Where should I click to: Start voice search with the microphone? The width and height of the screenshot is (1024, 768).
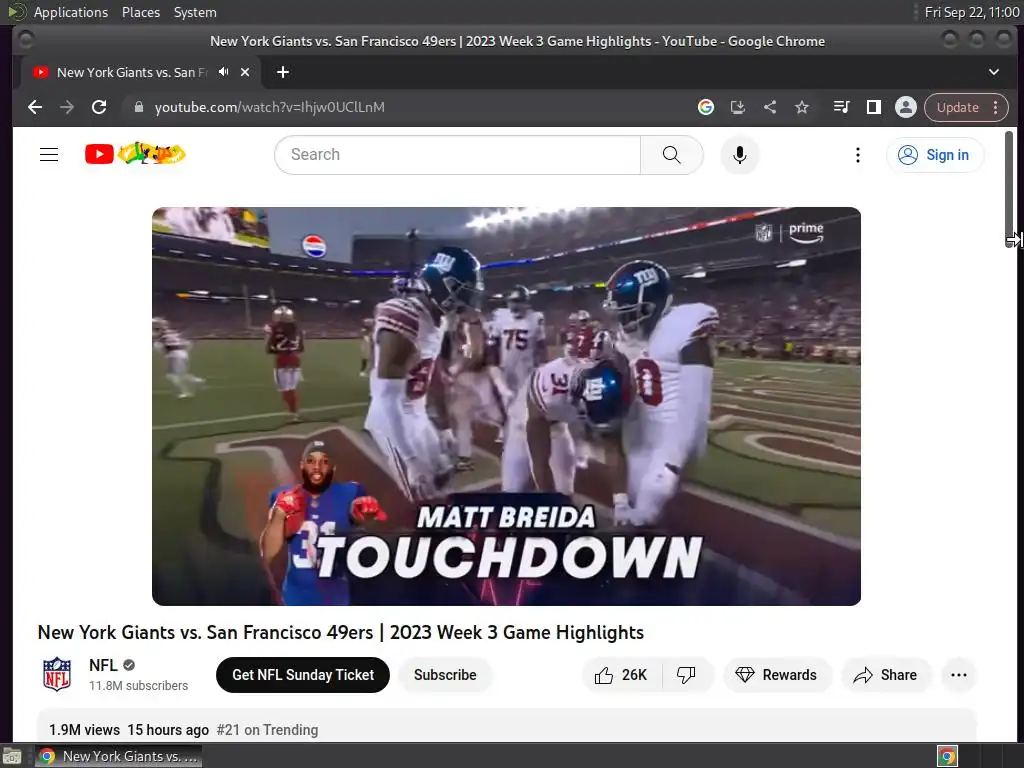[739, 155]
